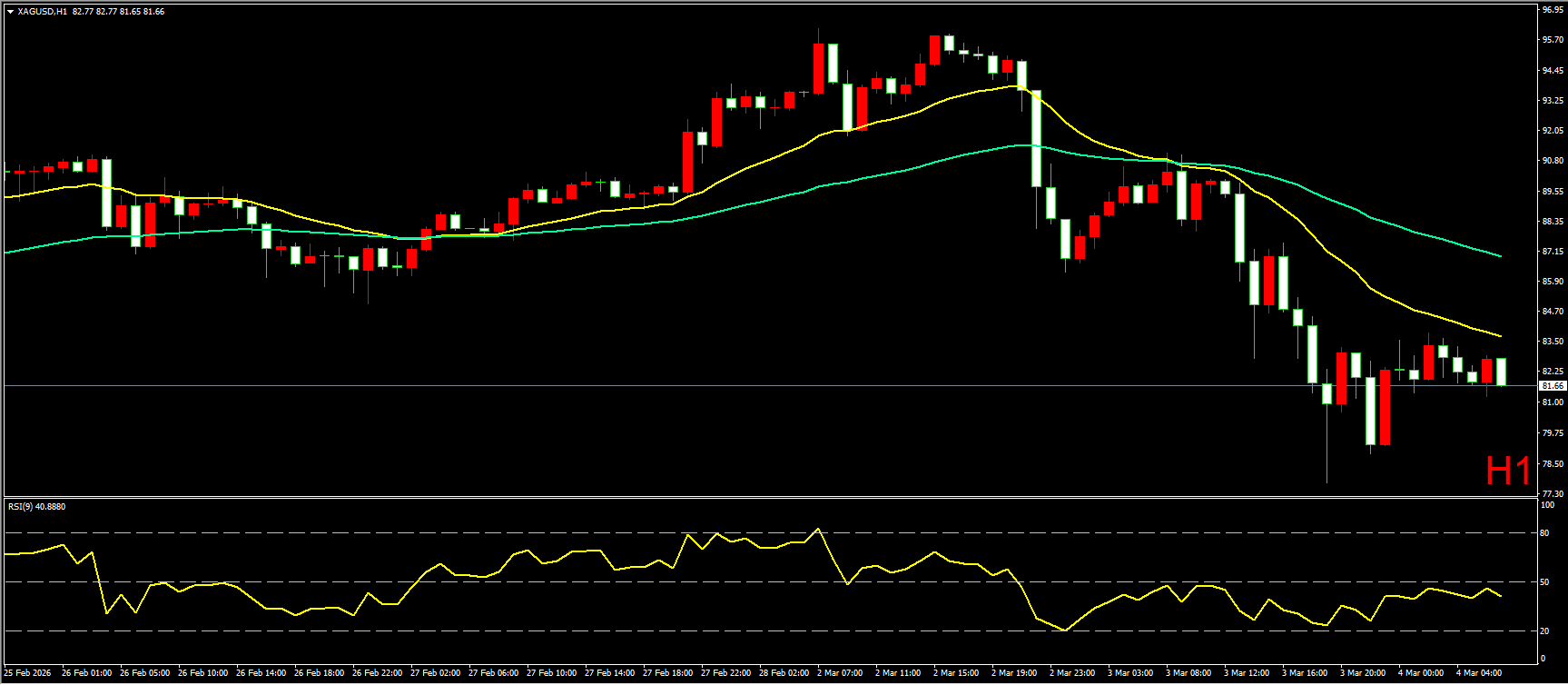Select the yellow fast moving average line end
This screenshot has height=685, width=1568.
point(1499,335)
